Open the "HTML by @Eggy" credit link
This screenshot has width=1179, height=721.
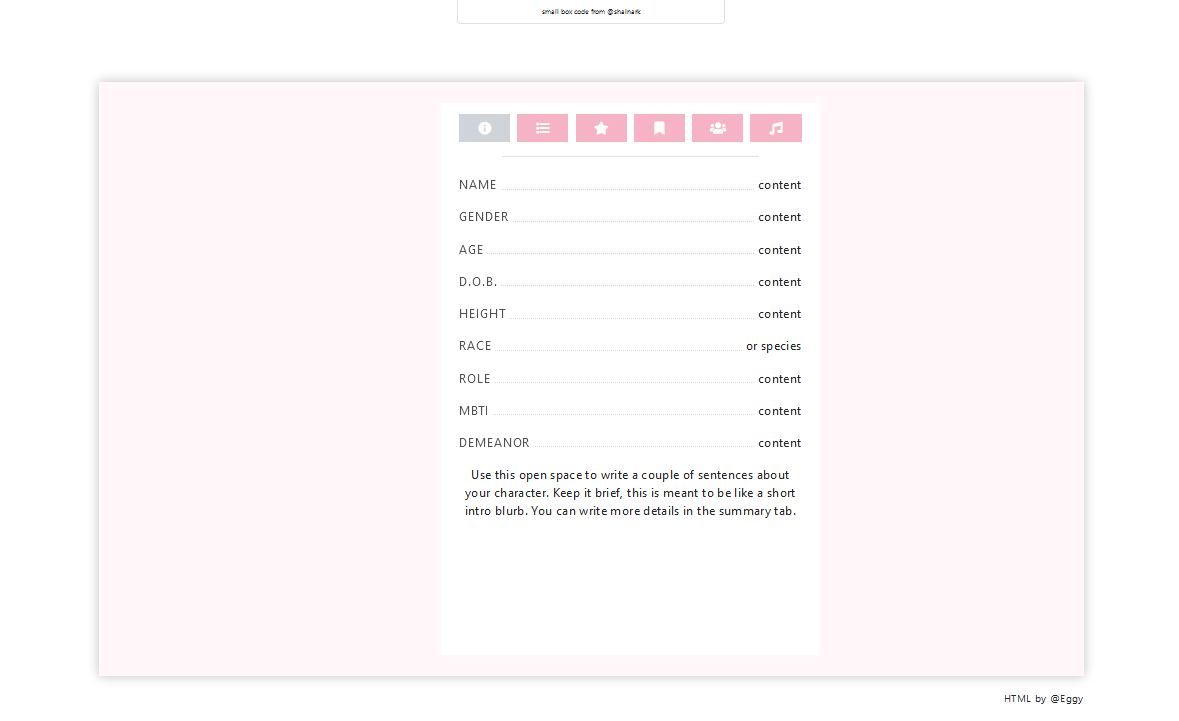[x=1042, y=698]
